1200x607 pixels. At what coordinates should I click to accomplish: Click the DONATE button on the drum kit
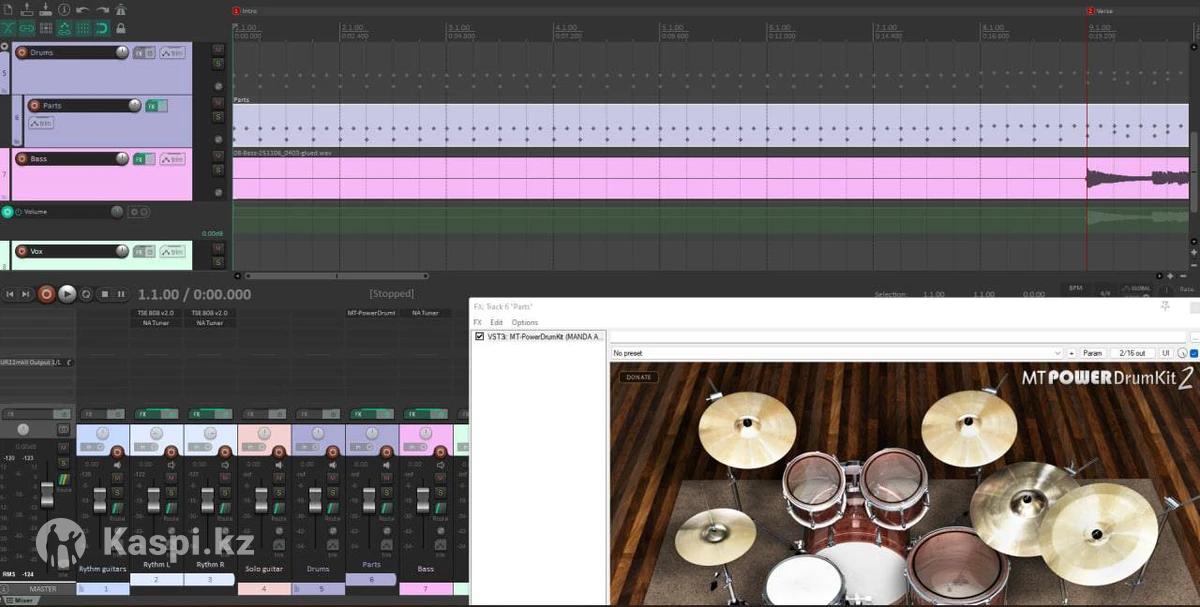pyautogui.click(x=637, y=377)
